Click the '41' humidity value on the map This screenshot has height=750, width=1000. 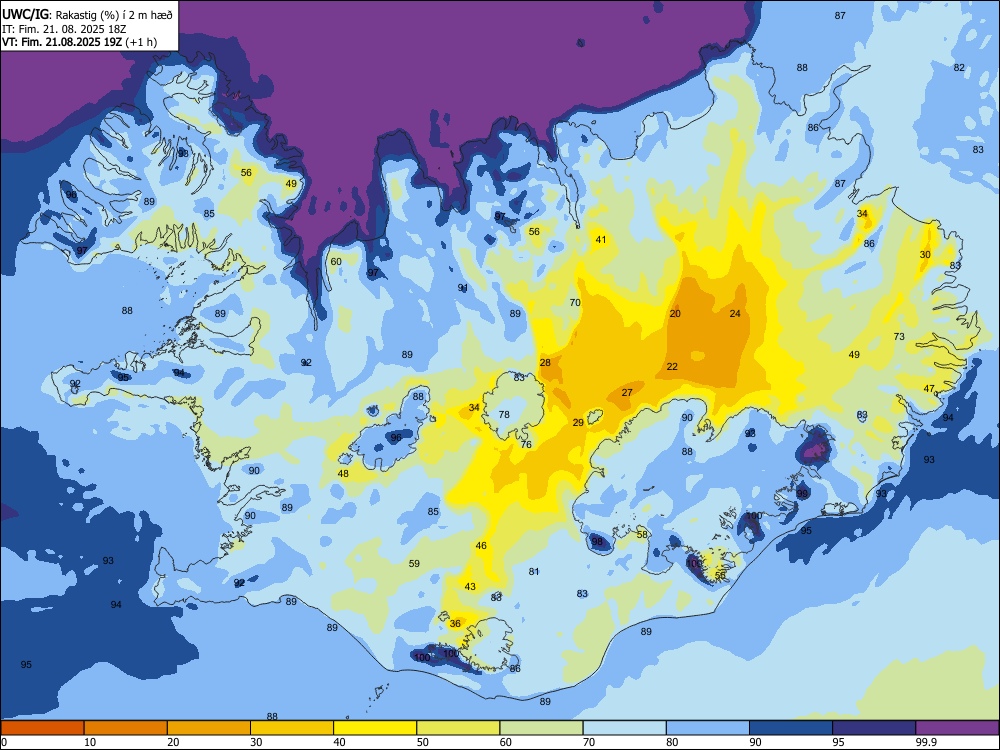coord(601,240)
